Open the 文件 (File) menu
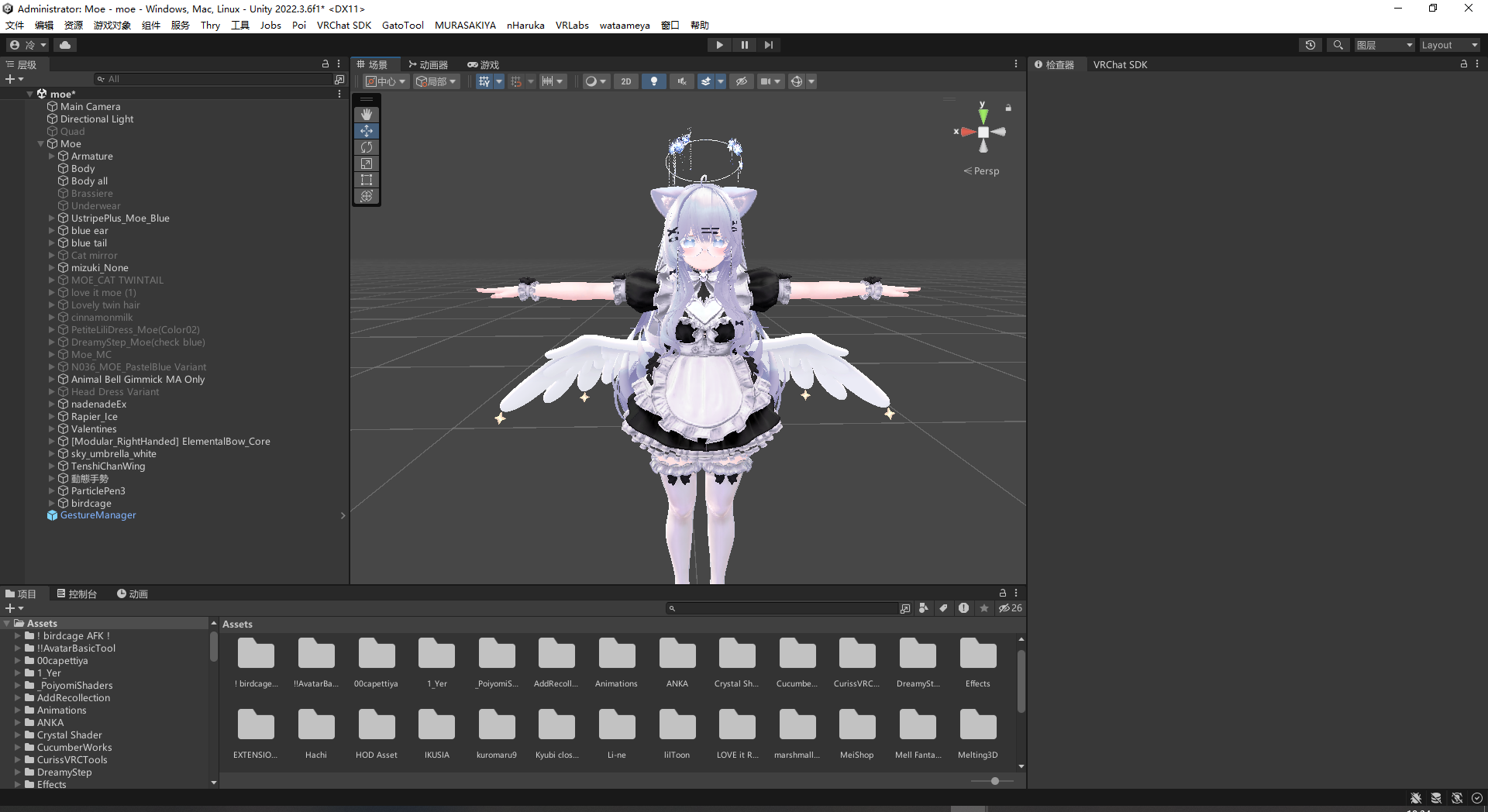 [x=15, y=25]
